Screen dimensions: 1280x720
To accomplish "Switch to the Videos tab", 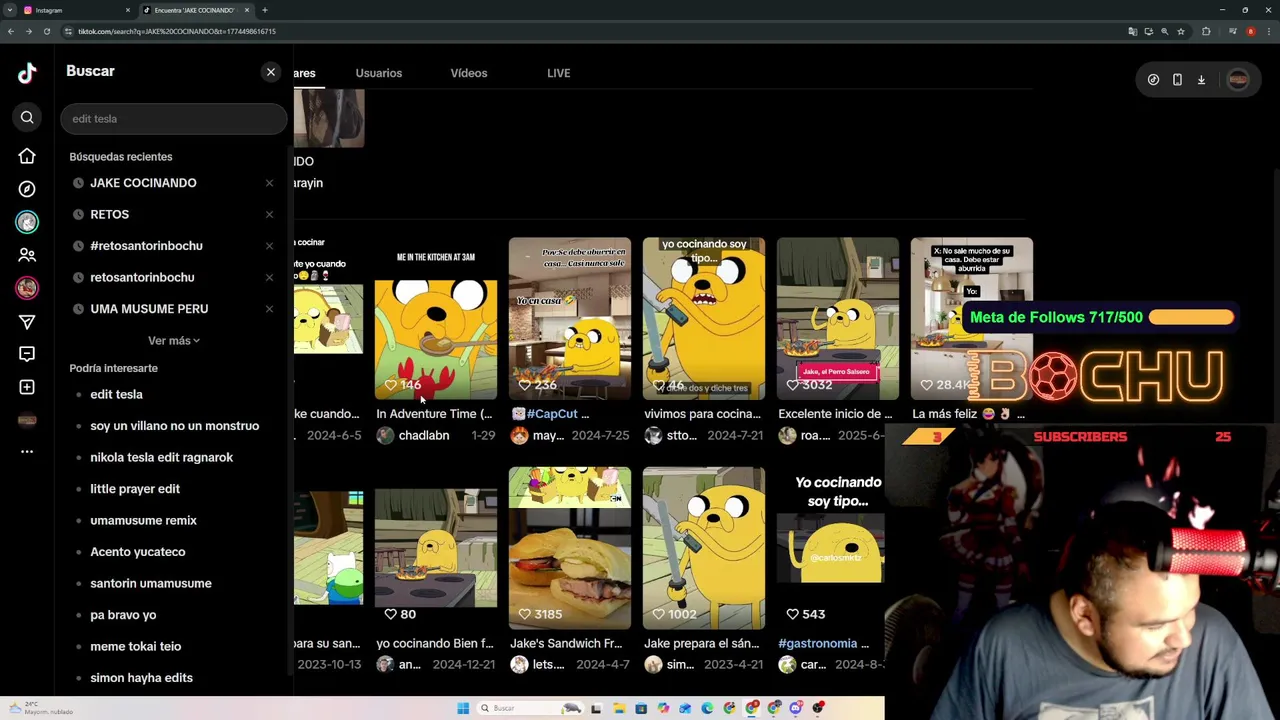I will coord(469,73).
